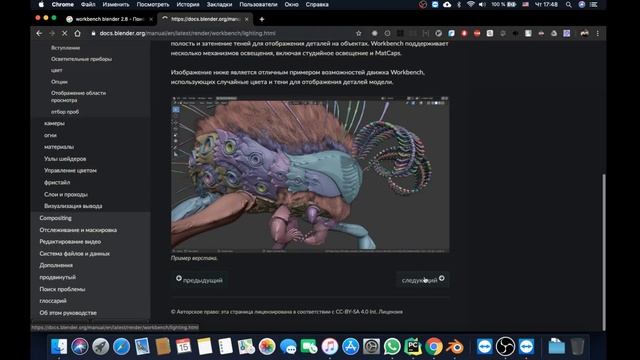Open System Preferences from the dock
This screenshot has height=360, width=640.
[371, 347]
